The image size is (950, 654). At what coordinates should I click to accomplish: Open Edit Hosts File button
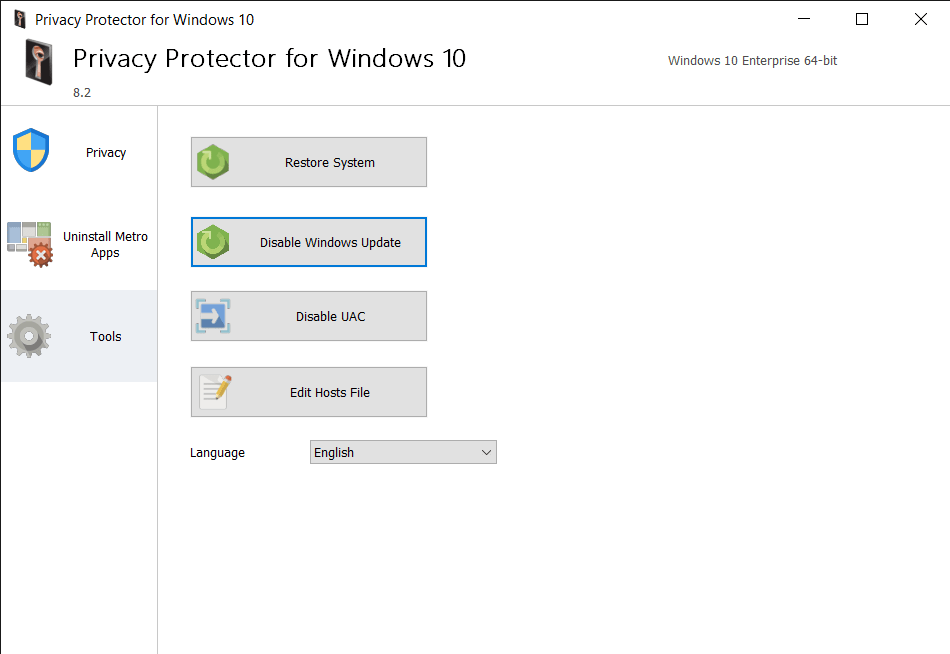[309, 392]
